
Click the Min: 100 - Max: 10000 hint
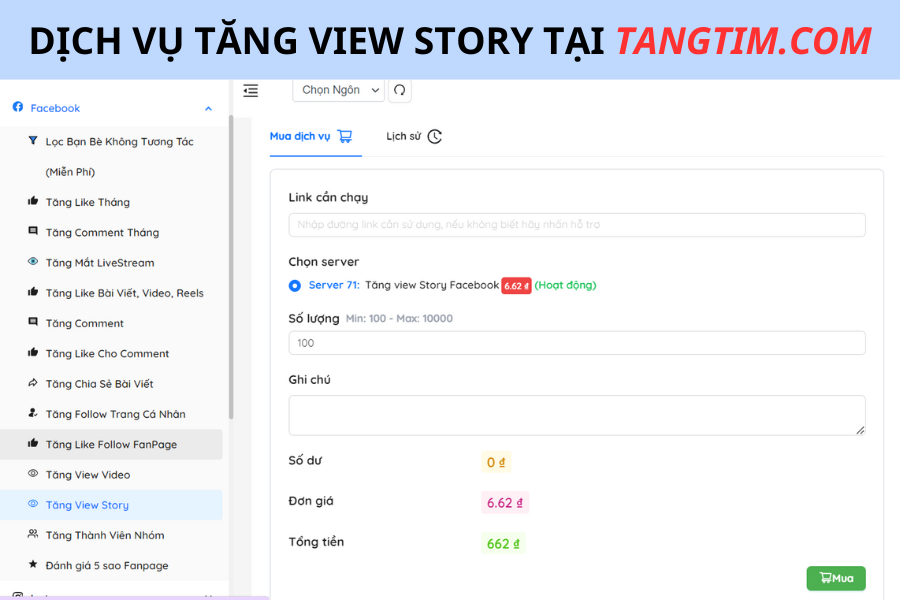(x=399, y=319)
